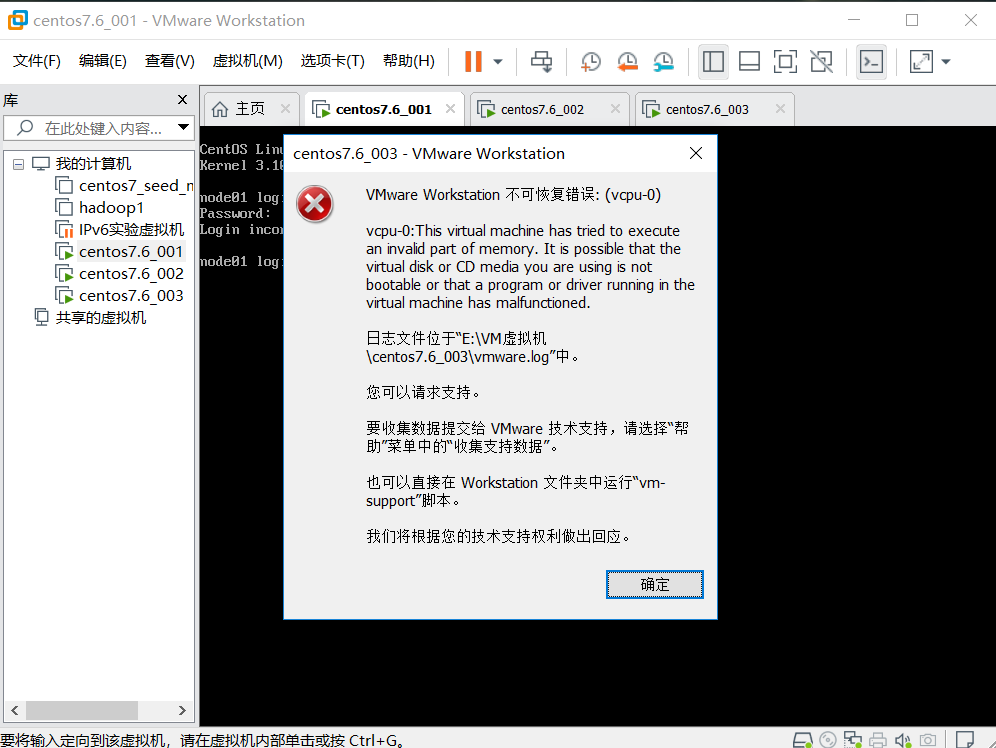Select IPv6实验虚拟机 in the library
The height and width of the screenshot is (748, 996).
[x=131, y=230]
